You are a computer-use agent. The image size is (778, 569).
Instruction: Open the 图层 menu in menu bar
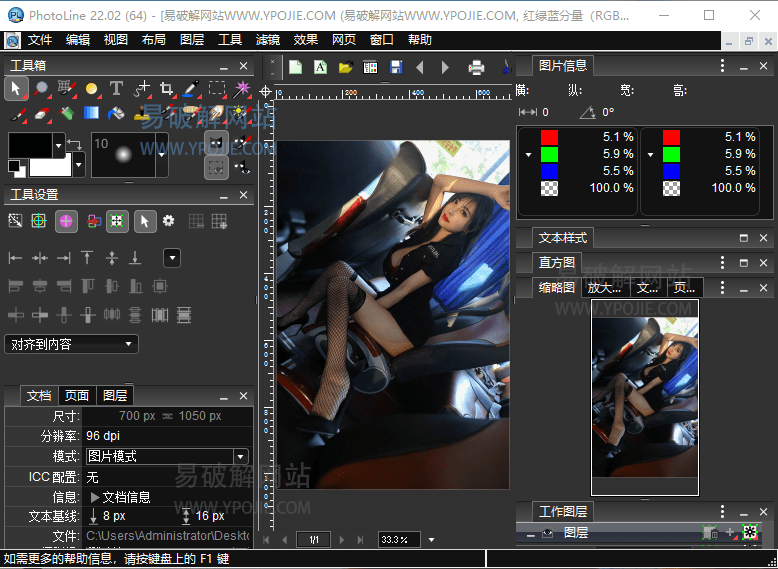coord(192,40)
